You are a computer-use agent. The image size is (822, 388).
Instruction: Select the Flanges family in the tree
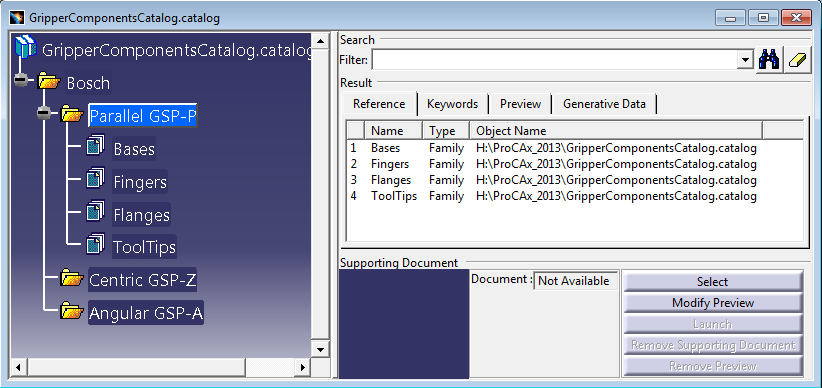(x=142, y=215)
